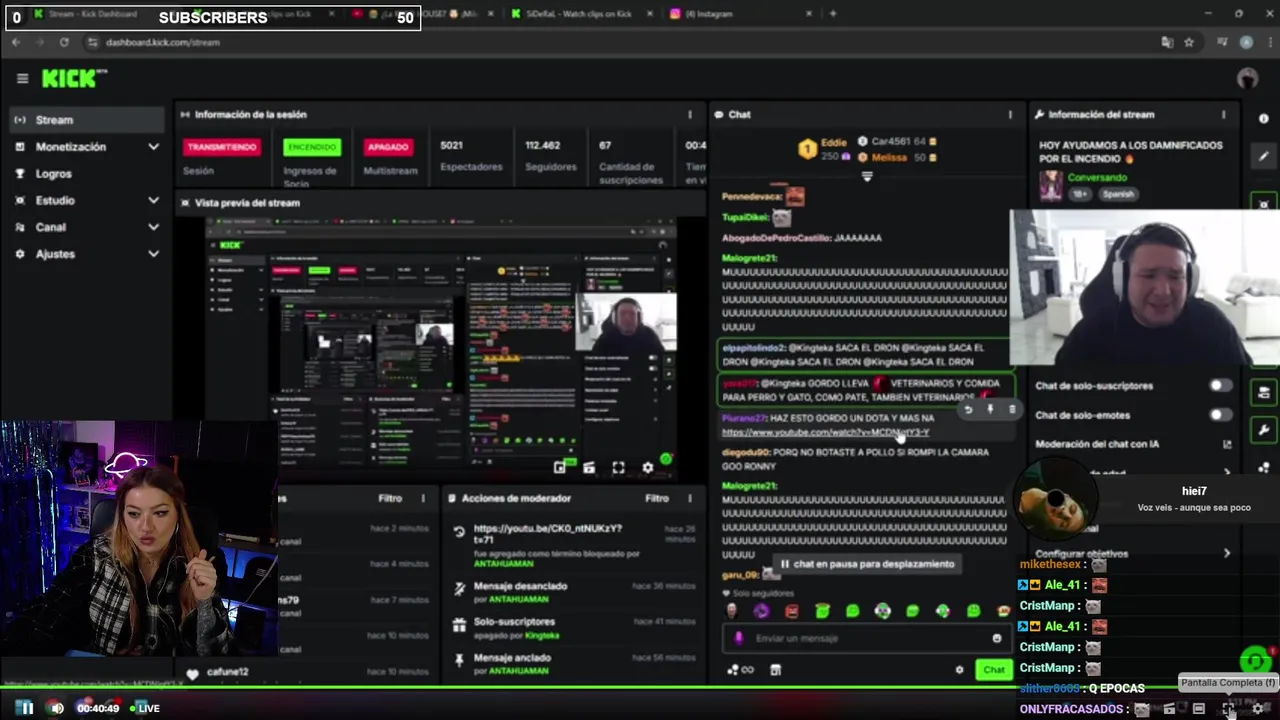1280x720 pixels.
Task: Click the Enviar un mensaje input field
Action: [865, 638]
